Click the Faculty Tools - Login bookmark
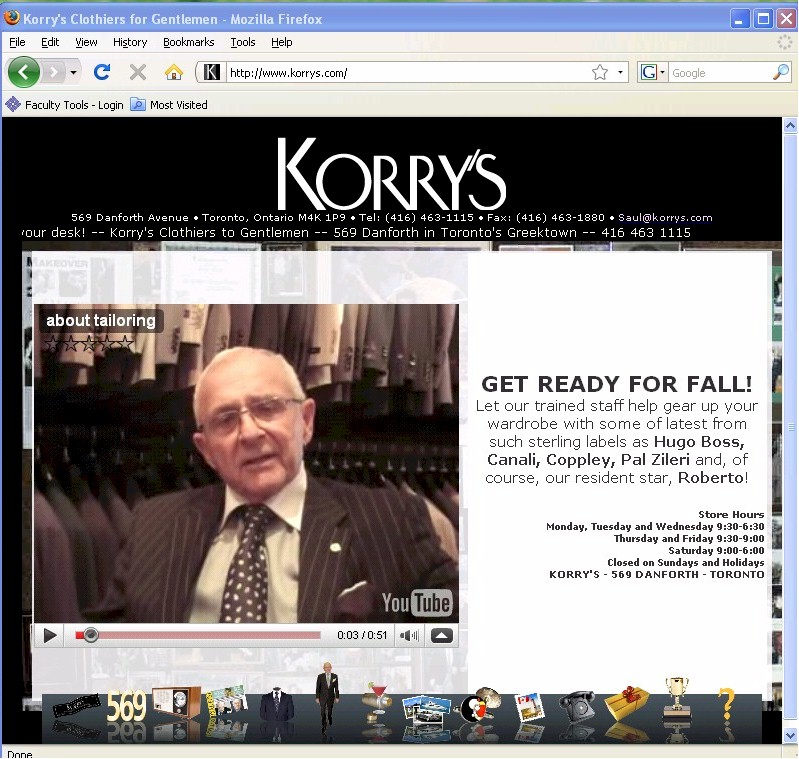The width and height of the screenshot is (799, 759). point(65,105)
